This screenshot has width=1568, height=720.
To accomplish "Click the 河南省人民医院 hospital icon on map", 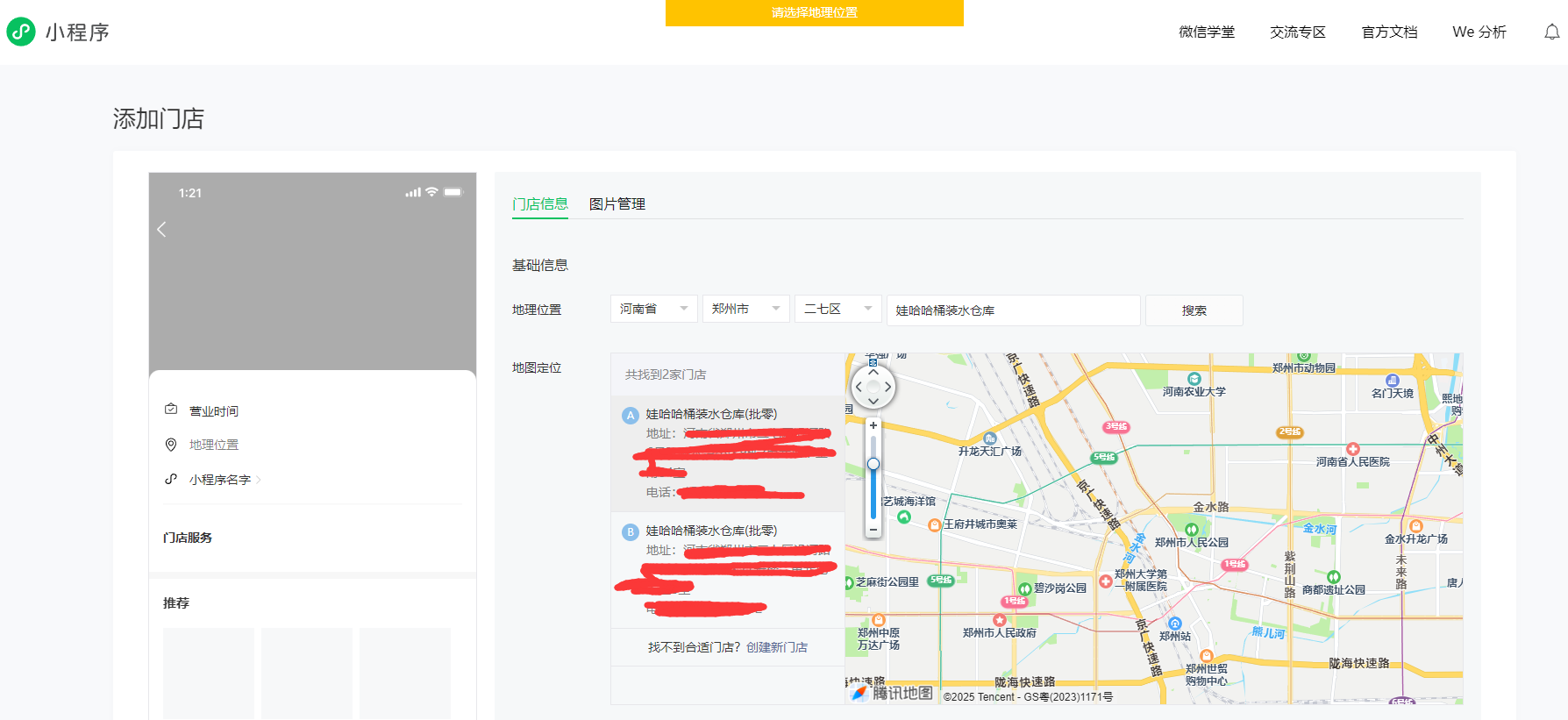I will pyautogui.click(x=1352, y=449).
